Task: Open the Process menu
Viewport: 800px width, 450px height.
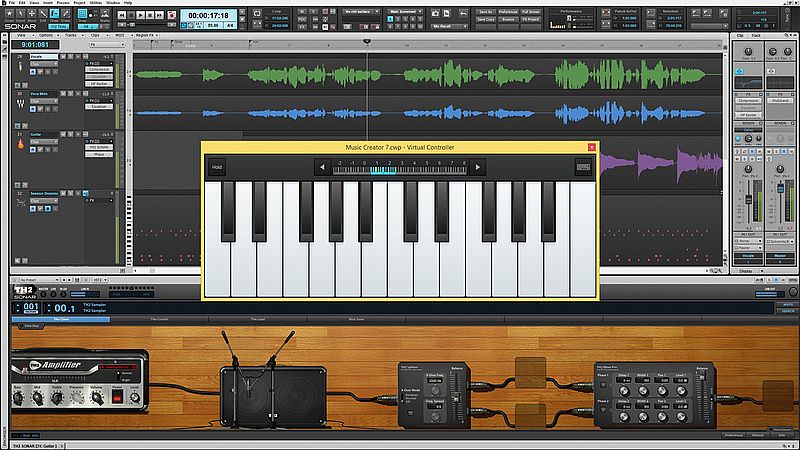Action: 63,3
